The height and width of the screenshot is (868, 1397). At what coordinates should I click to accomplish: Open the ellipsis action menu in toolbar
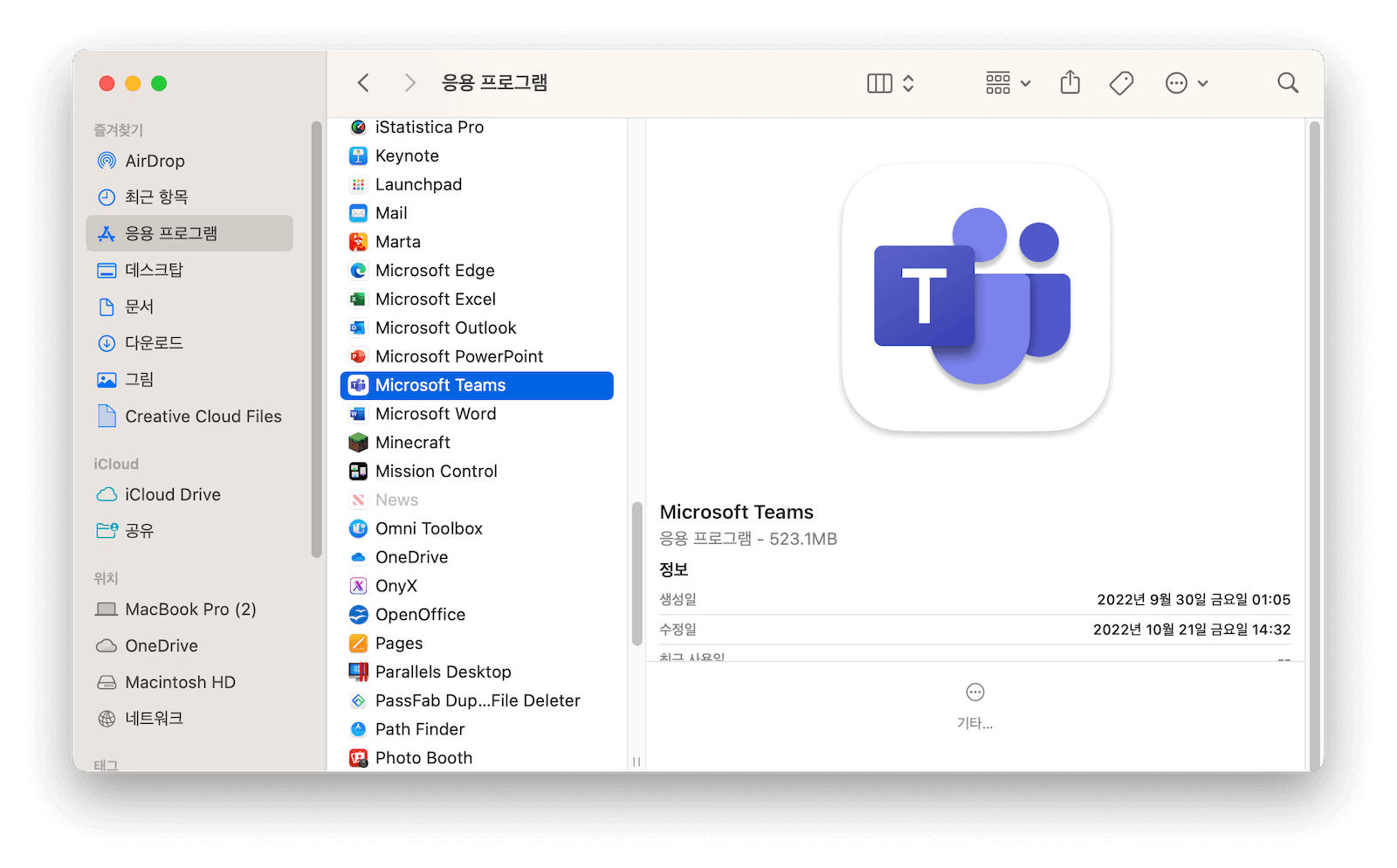(x=1187, y=83)
